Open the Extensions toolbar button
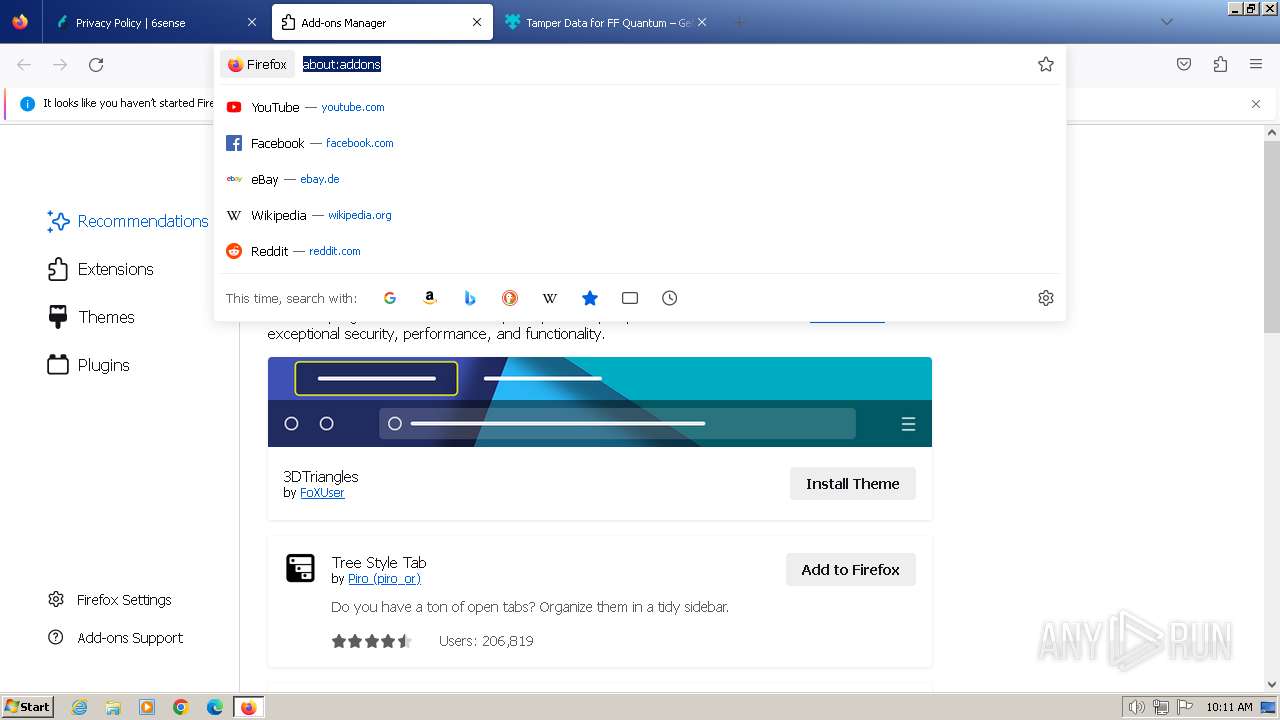Image resolution: width=1280 pixels, height=720 pixels. click(1220, 64)
